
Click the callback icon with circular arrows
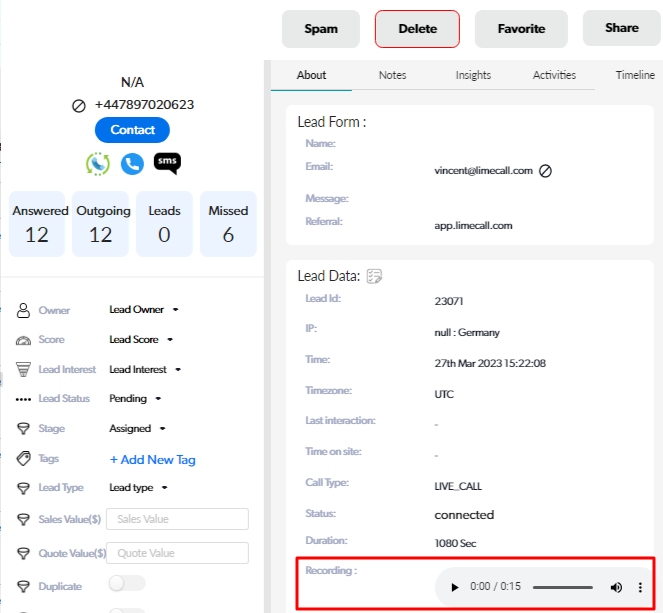point(98,163)
